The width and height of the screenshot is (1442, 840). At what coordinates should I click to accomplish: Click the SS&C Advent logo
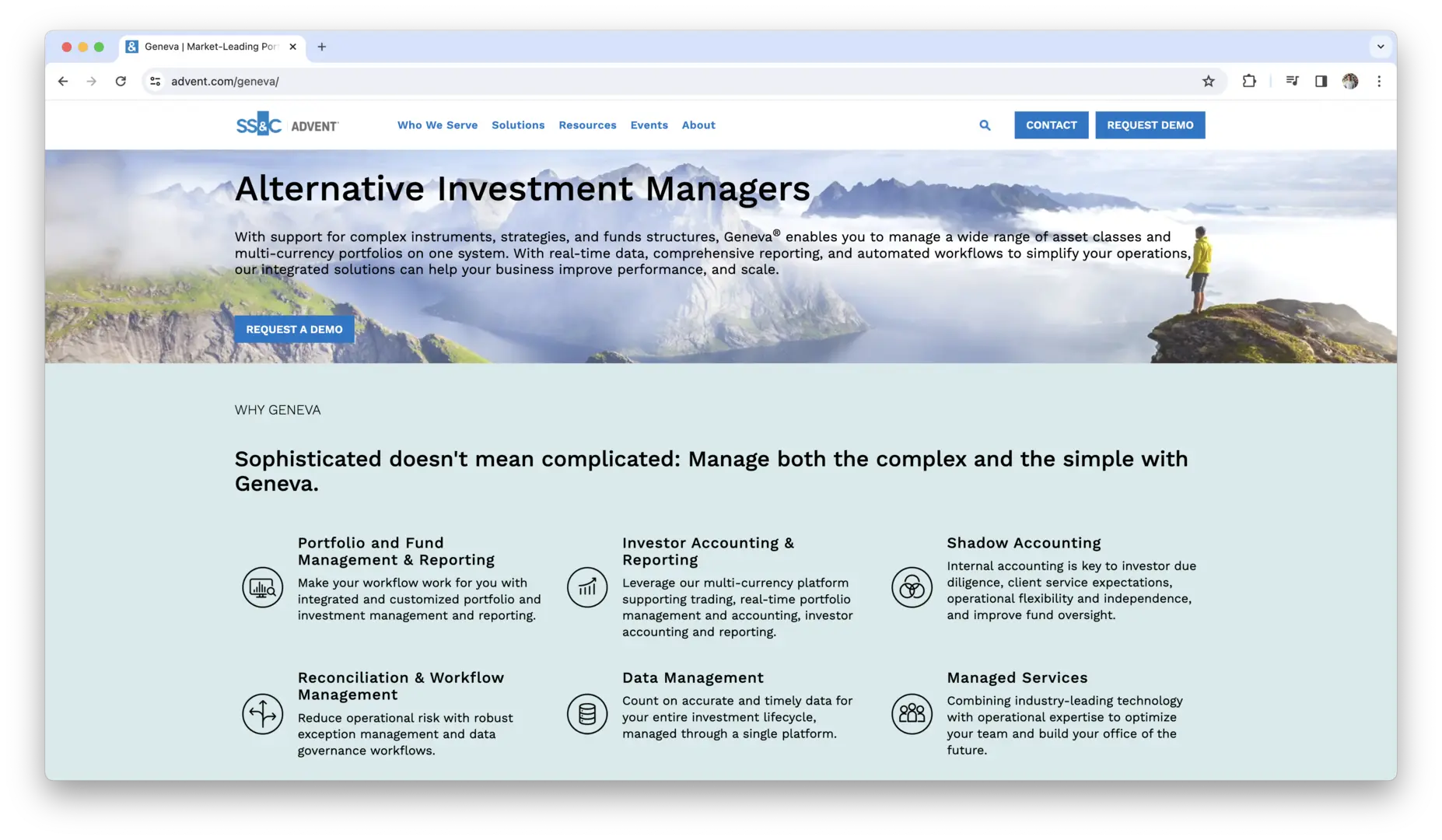pos(287,124)
